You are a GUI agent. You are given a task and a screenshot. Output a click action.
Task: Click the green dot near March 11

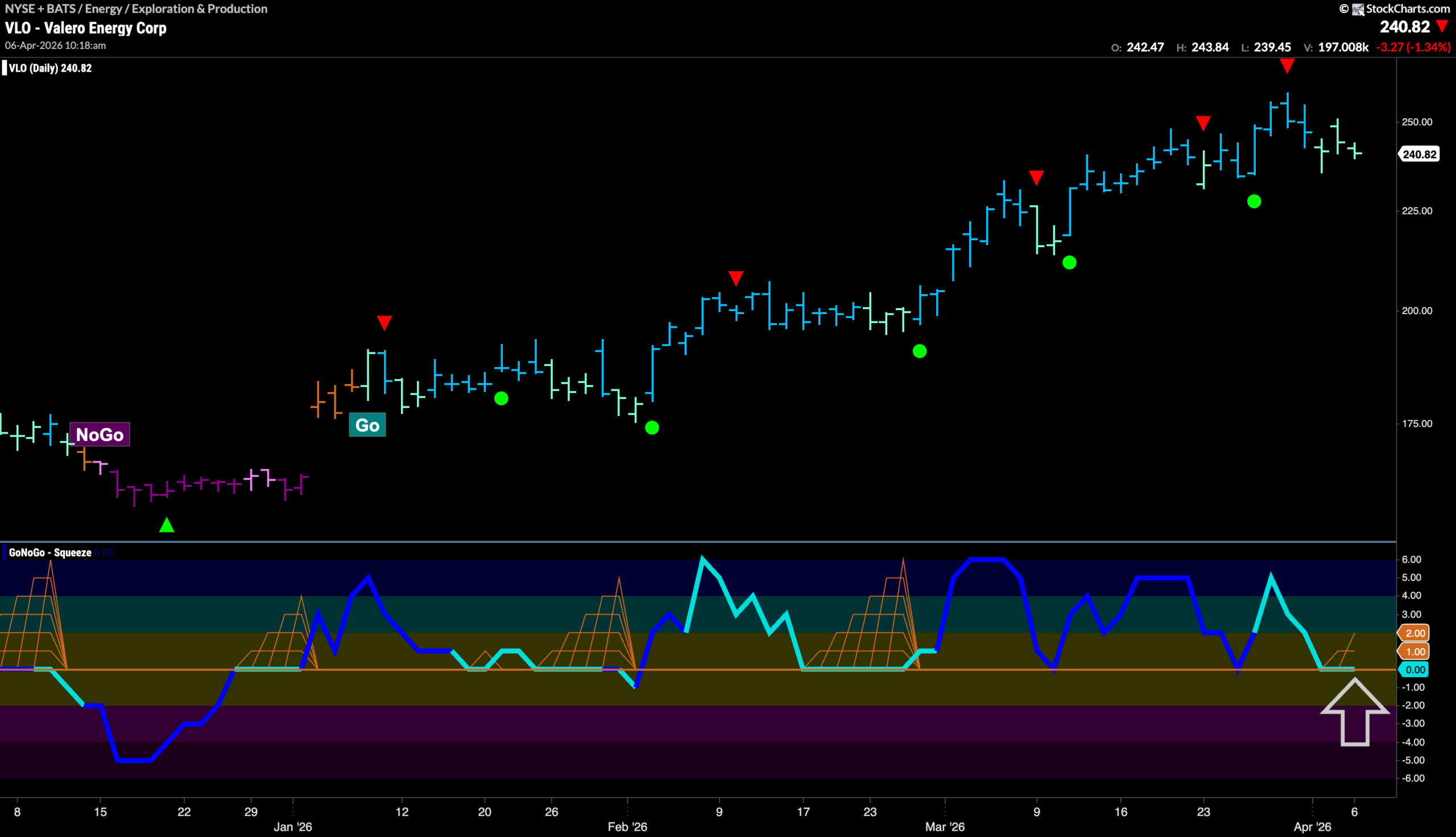point(1069,263)
